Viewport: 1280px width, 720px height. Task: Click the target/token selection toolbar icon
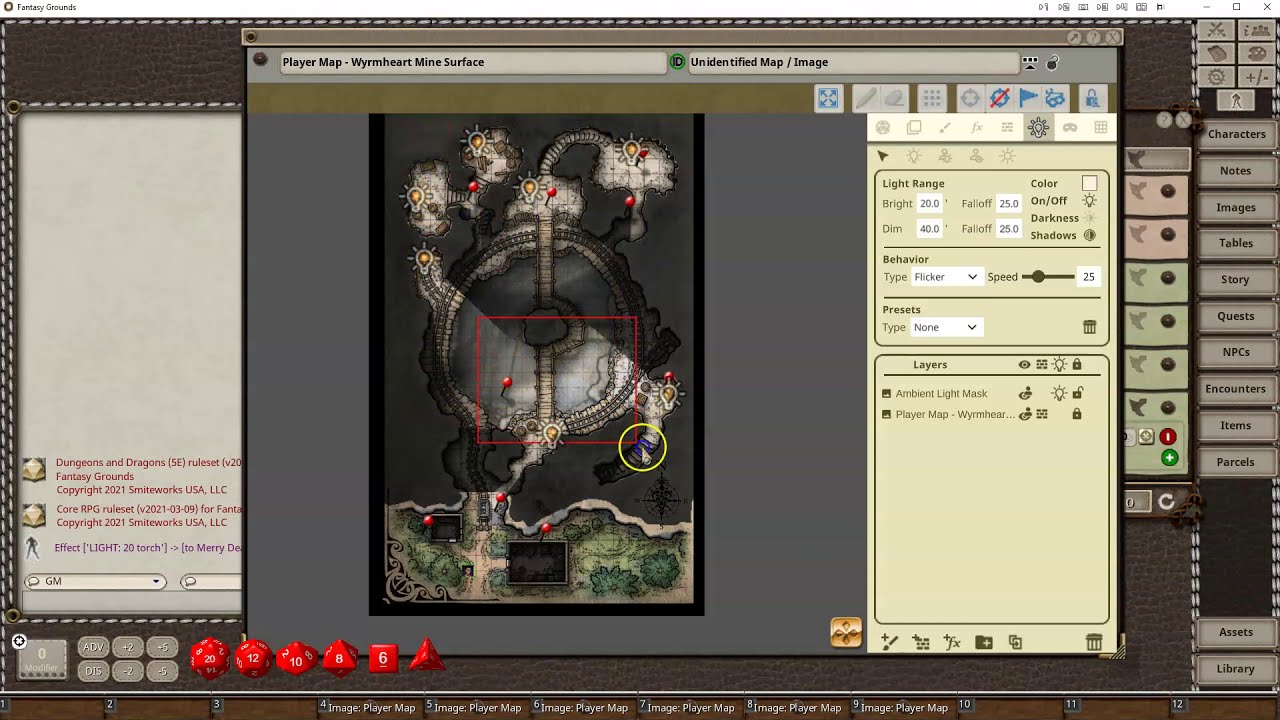point(970,98)
